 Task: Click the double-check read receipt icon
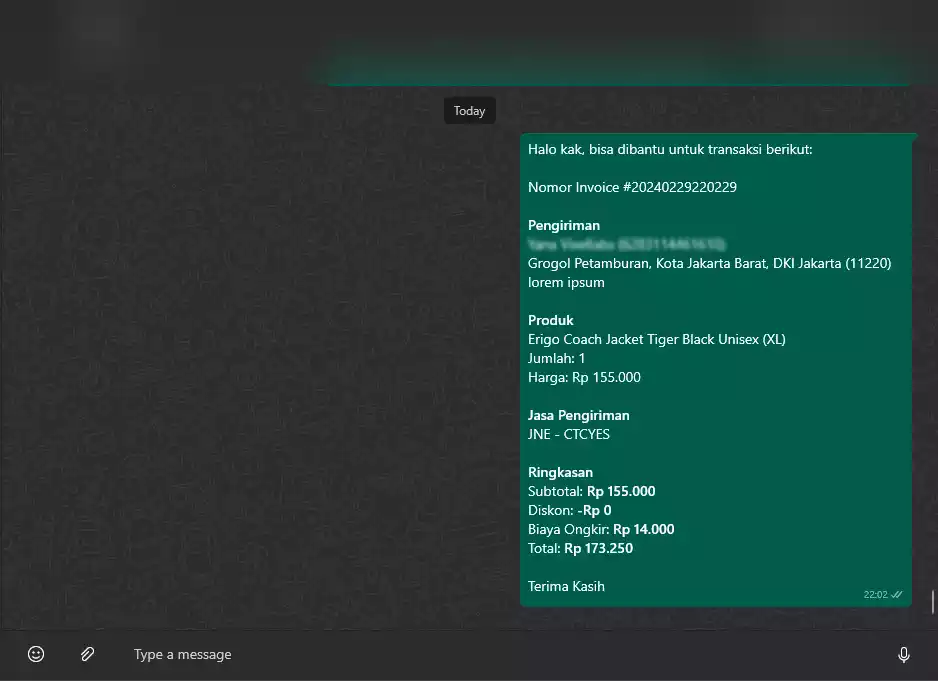897,594
